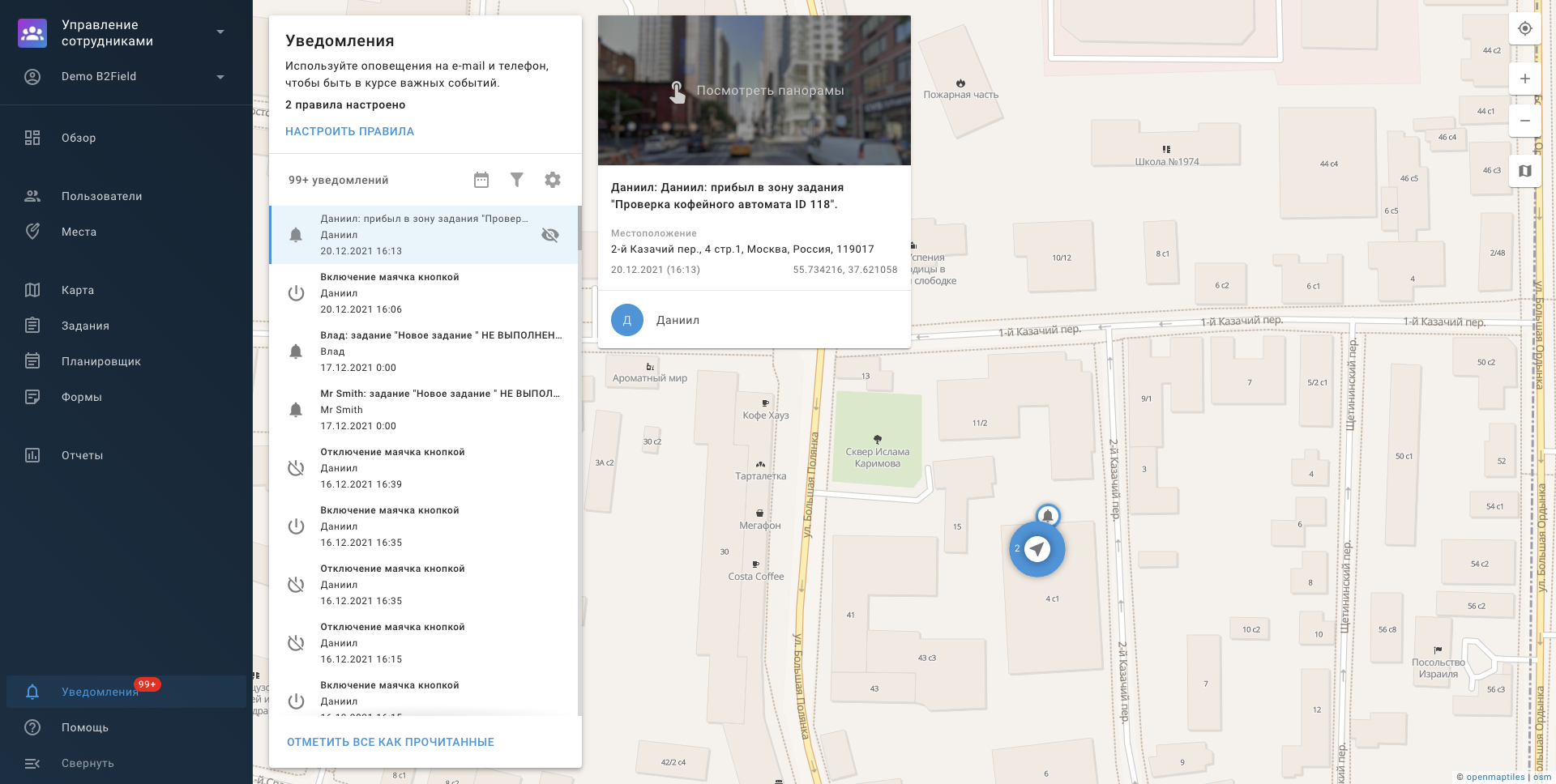Click bell icon of Влад notification
1556x784 pixels.
[x=296, y=352]
